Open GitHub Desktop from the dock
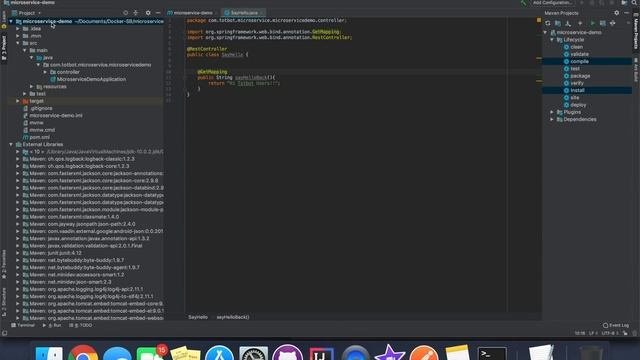Viewport: 640px width, 360px height. click(287, 353)
